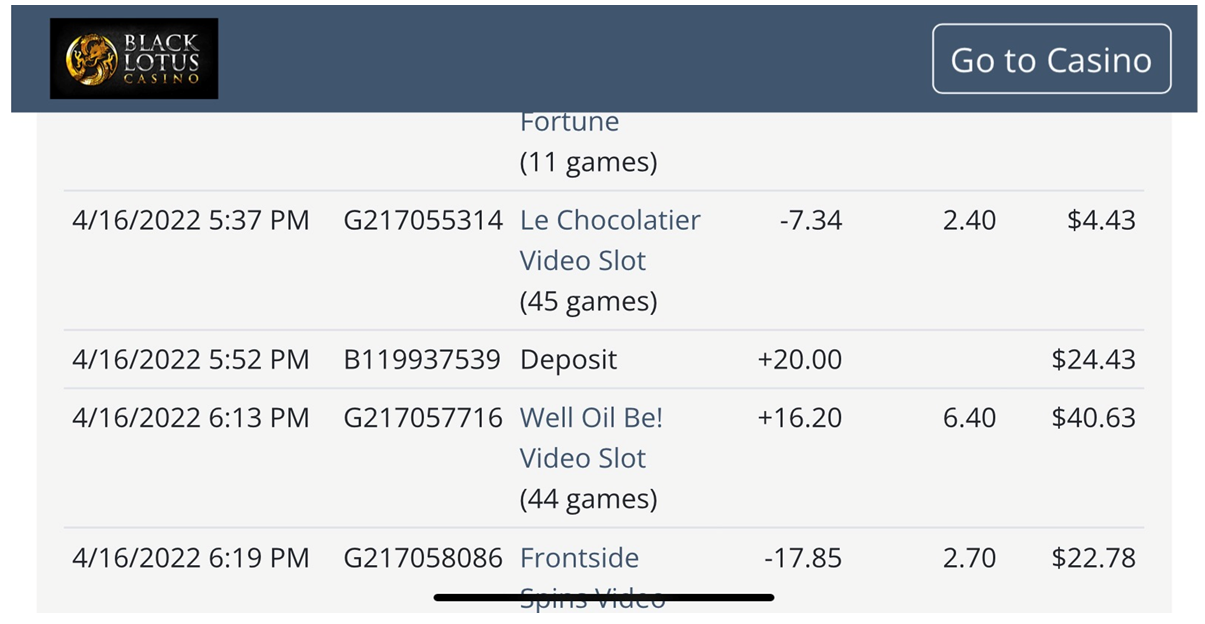Click the 4/16/2022 5:37 PM timestamp

(x=191, y=221)
